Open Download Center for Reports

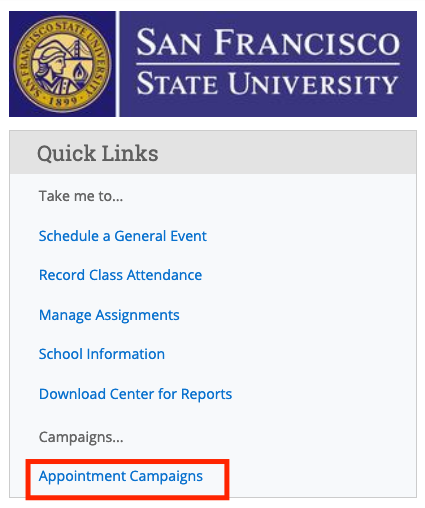click(135, 394)
